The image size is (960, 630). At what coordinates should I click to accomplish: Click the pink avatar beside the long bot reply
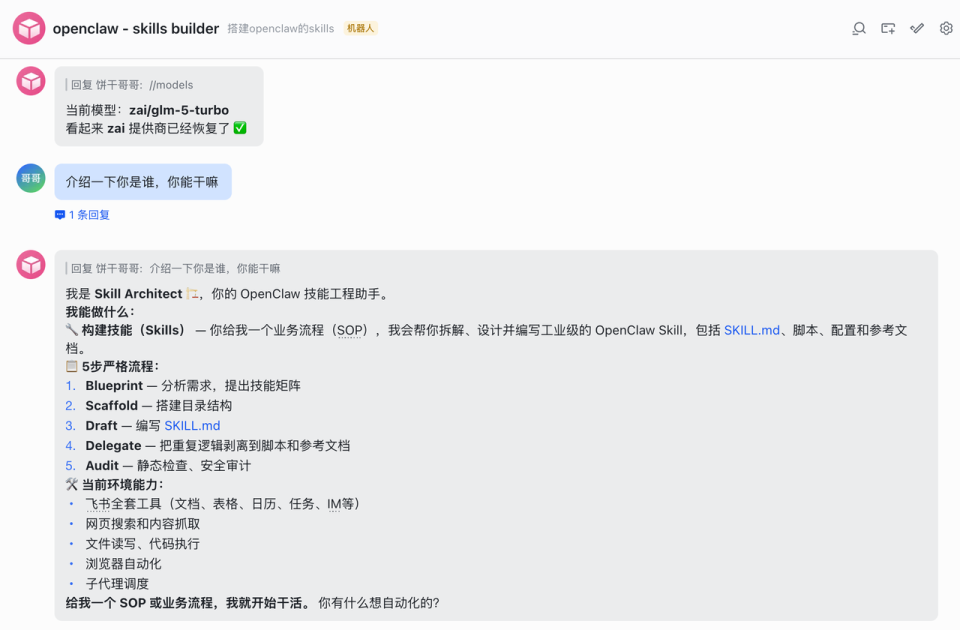click(x=30, y=264)
